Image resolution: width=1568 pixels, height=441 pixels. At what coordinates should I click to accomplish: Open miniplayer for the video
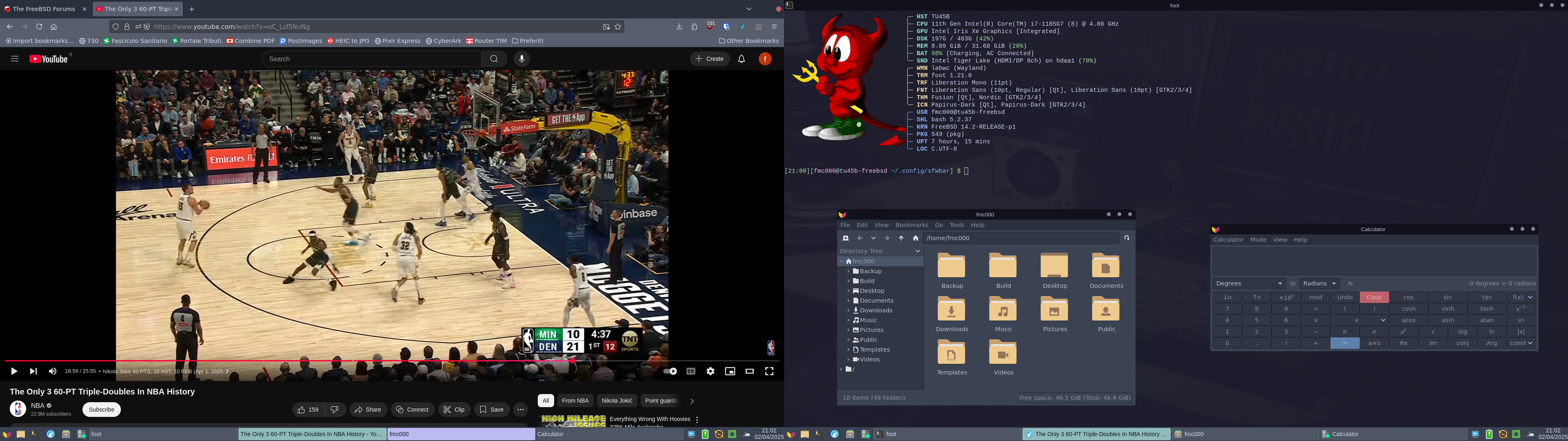click(x=730, y=372)
